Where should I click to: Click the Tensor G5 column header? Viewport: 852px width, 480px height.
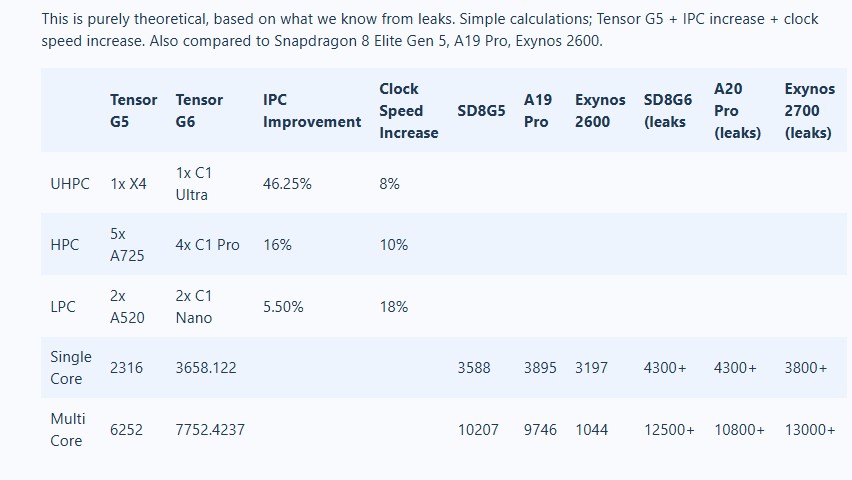click(133, 110)
